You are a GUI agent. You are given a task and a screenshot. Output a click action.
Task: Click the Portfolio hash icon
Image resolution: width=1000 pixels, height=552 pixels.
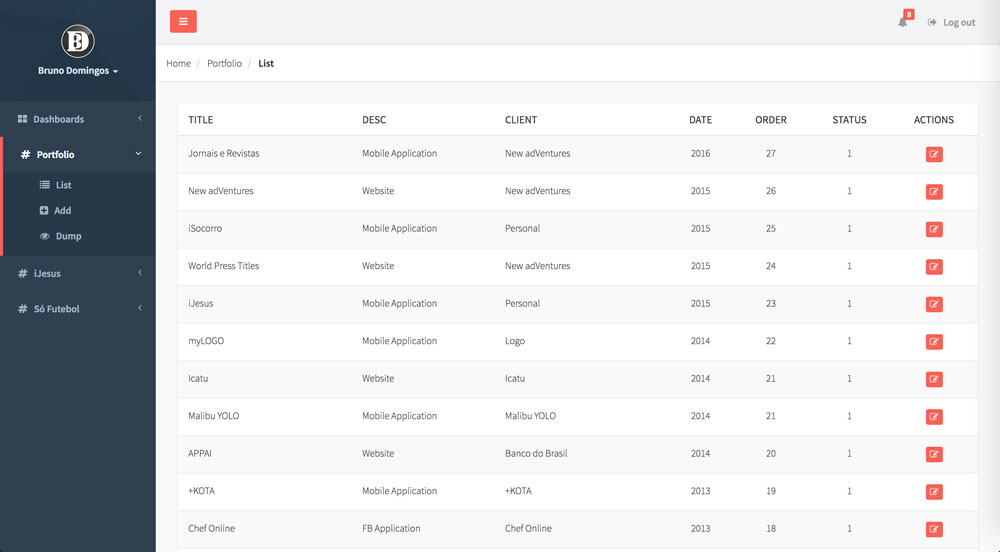pos(26,154)
